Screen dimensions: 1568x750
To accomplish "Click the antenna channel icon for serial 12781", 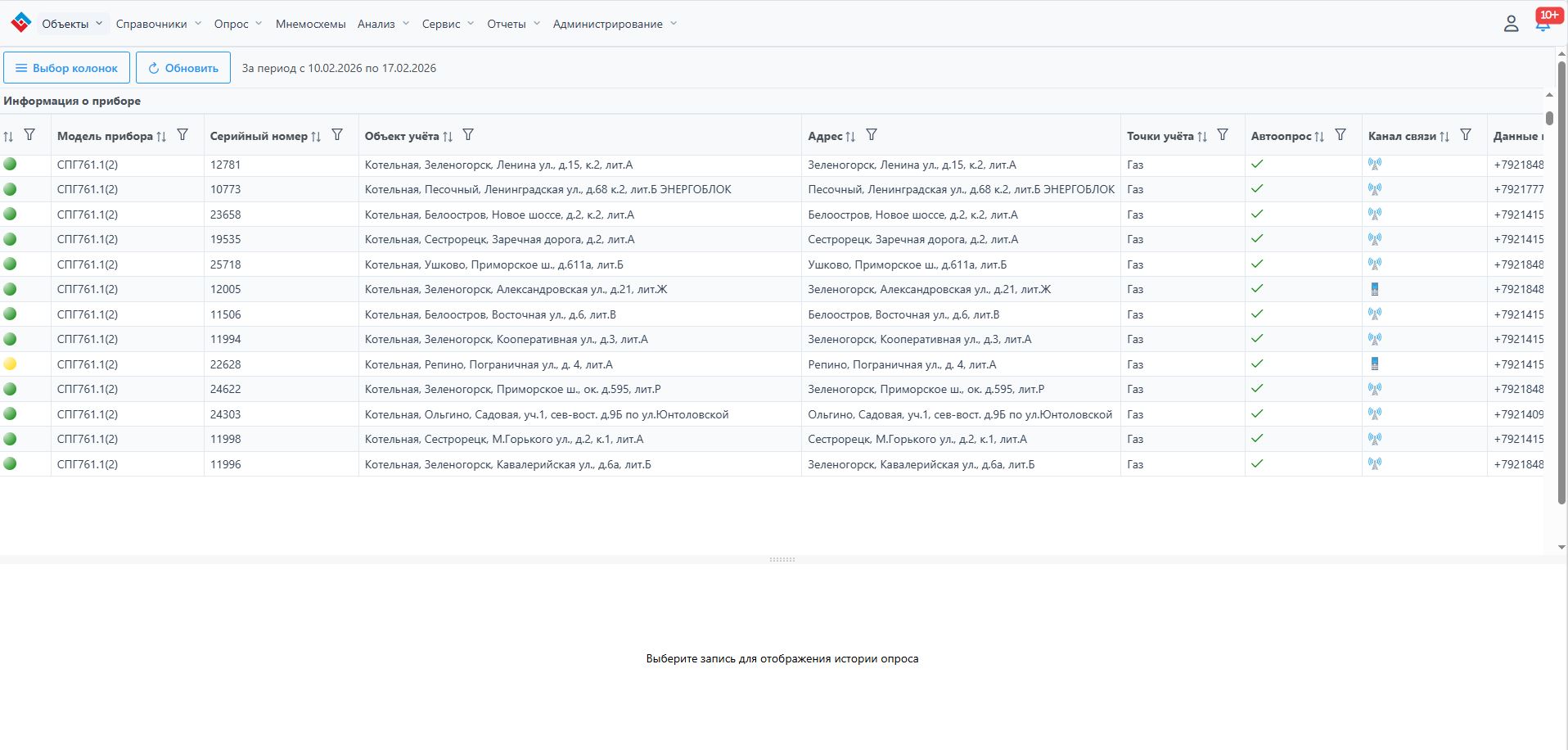I will coord(1374,165).
